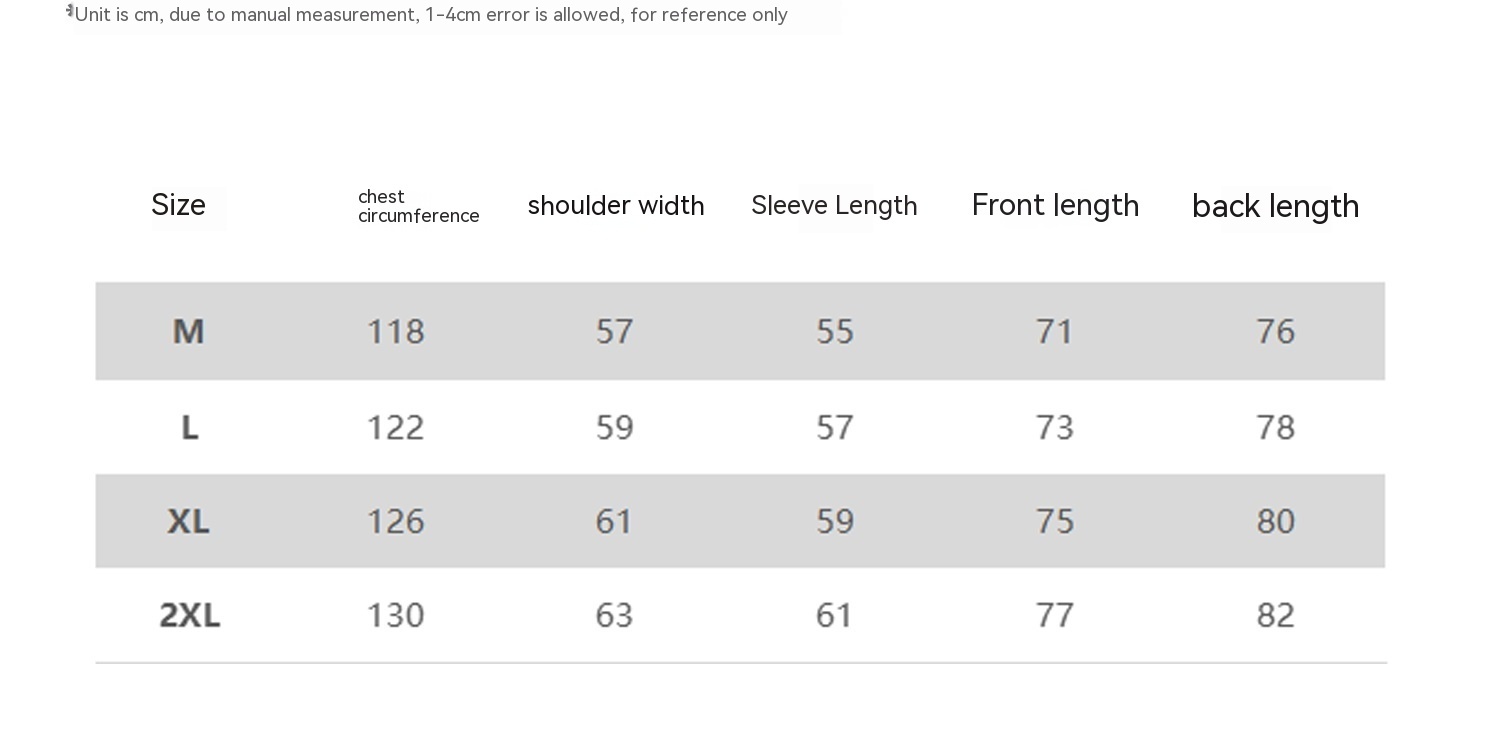This screenshot has height=737, width=1499.
Task: Select the XL size row label
Action: click(188, 521)
